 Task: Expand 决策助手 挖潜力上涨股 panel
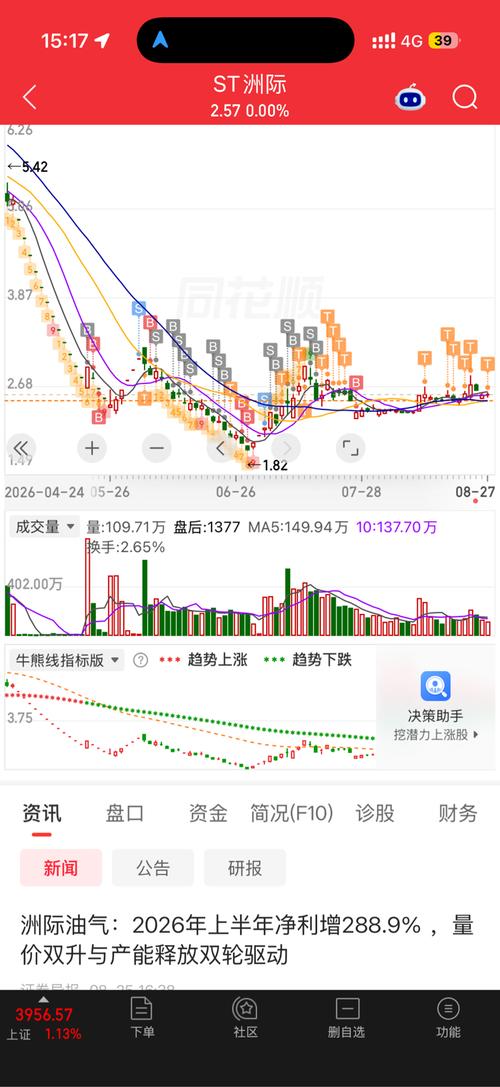436,707
